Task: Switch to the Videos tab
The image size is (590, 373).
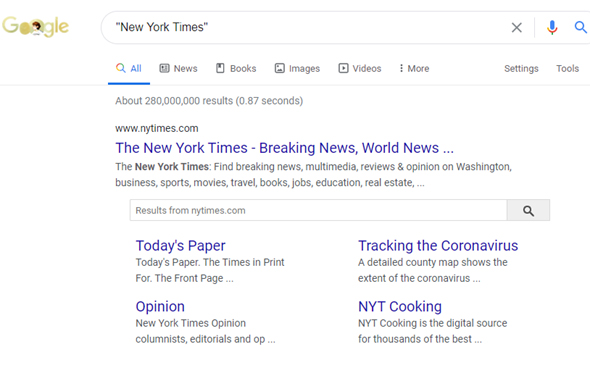Action: click(x=360, y=69)
